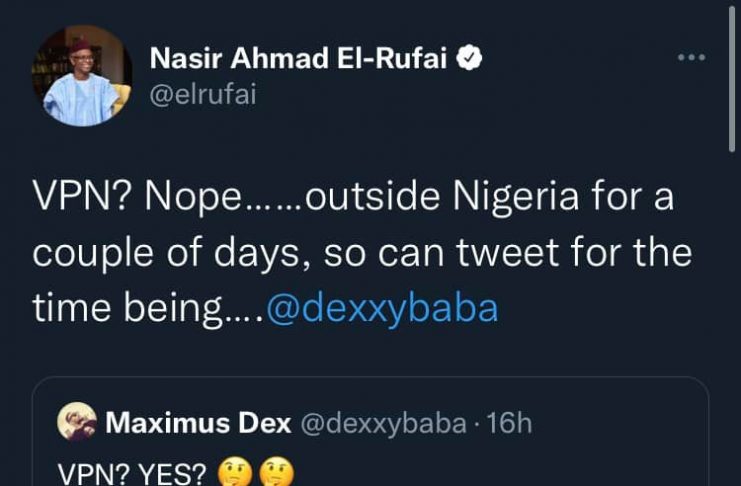This screenshot has width=741, height=486.
Task: Click the second thinking face emoji
Action: click(273, 471)
